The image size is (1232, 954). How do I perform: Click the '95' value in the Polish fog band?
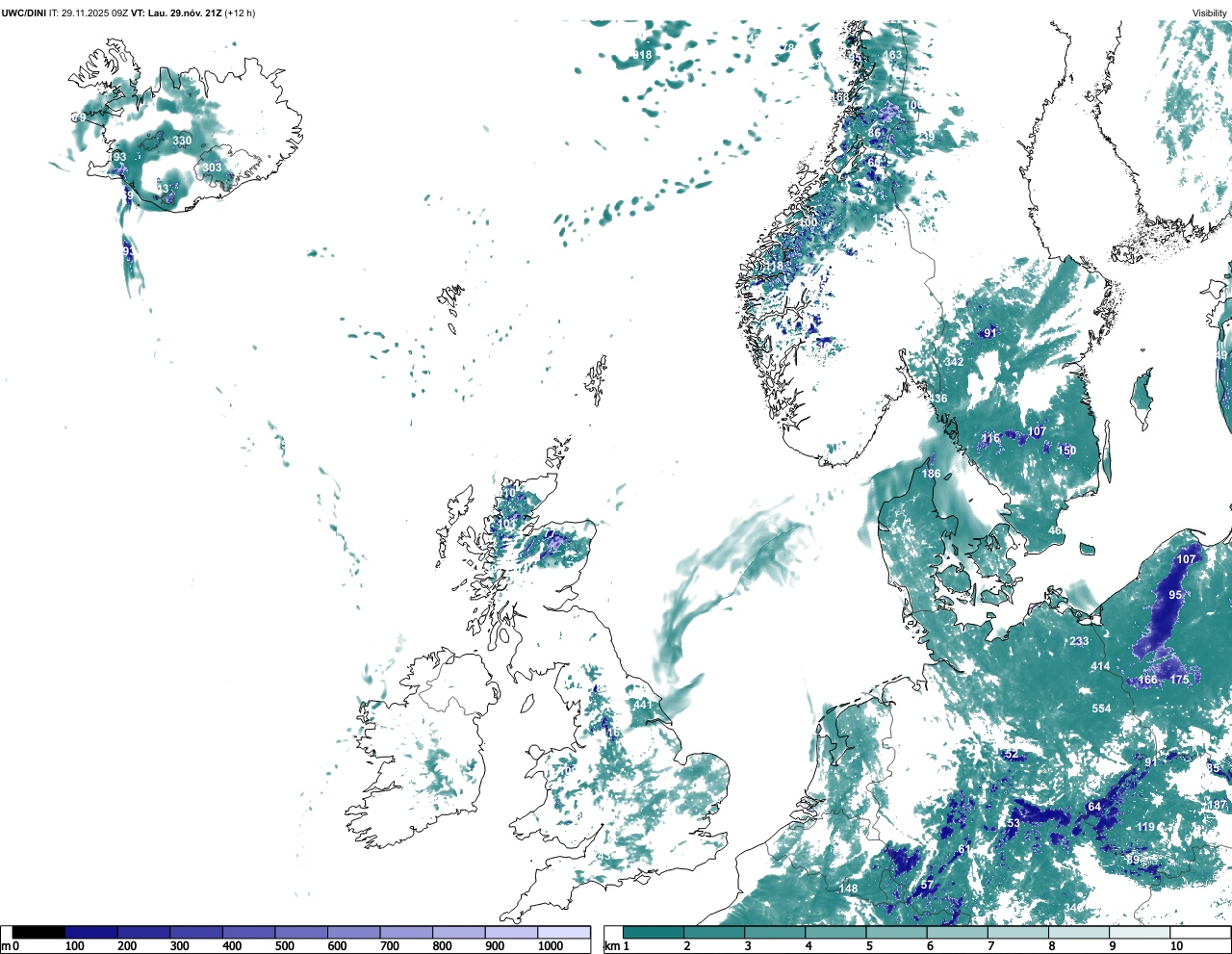point(1175,595)
